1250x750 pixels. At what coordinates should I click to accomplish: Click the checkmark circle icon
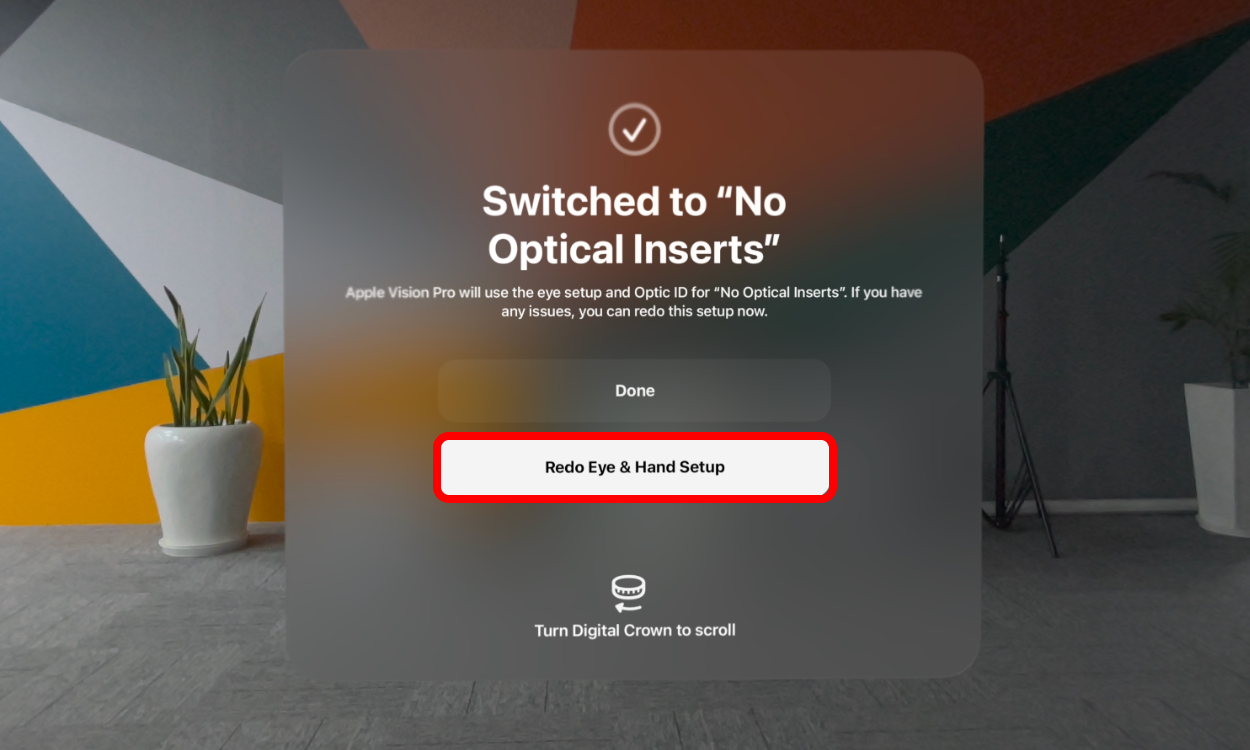point(634,129)
